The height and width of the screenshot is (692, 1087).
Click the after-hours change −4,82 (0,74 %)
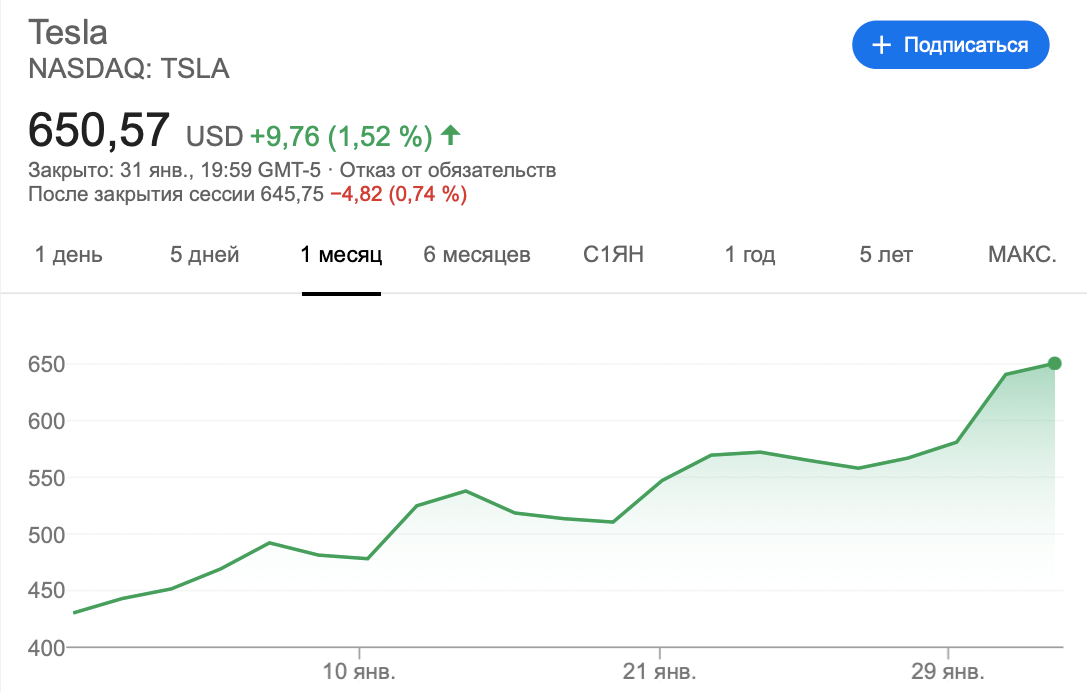point(399,194)
